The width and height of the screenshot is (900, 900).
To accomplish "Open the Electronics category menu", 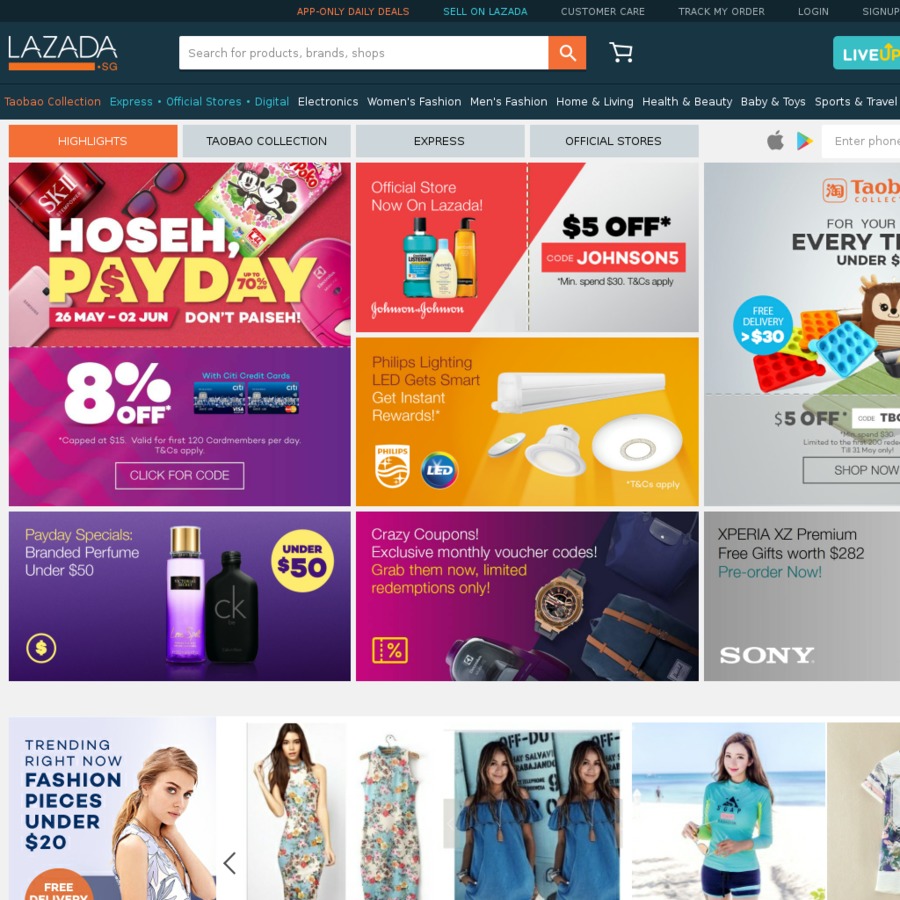I will click(x=328, y=102).
